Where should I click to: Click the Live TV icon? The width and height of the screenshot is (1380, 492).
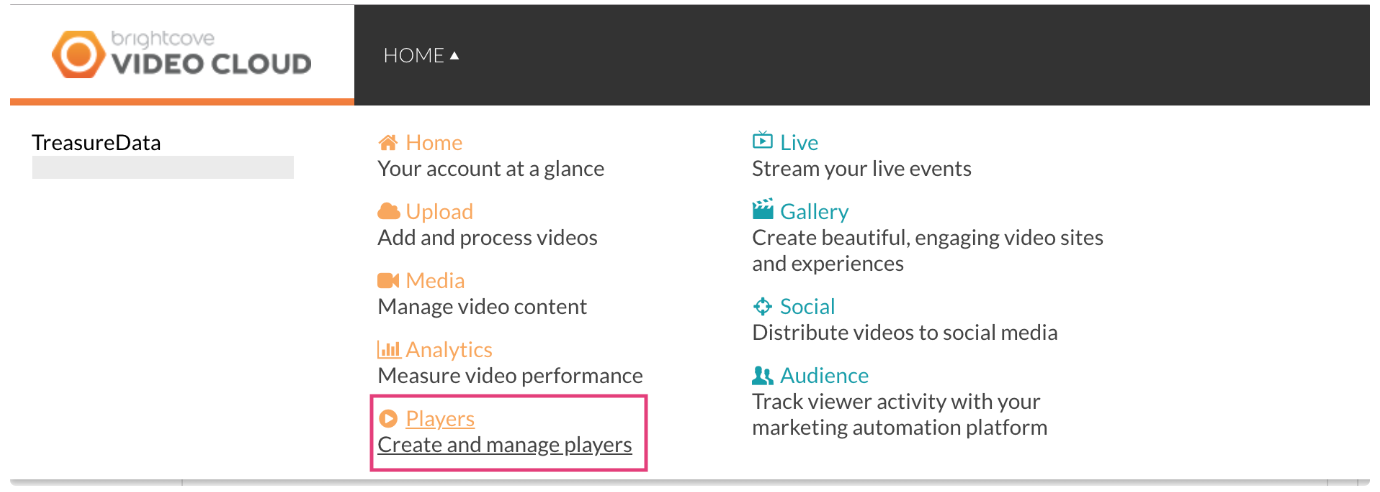763,142
